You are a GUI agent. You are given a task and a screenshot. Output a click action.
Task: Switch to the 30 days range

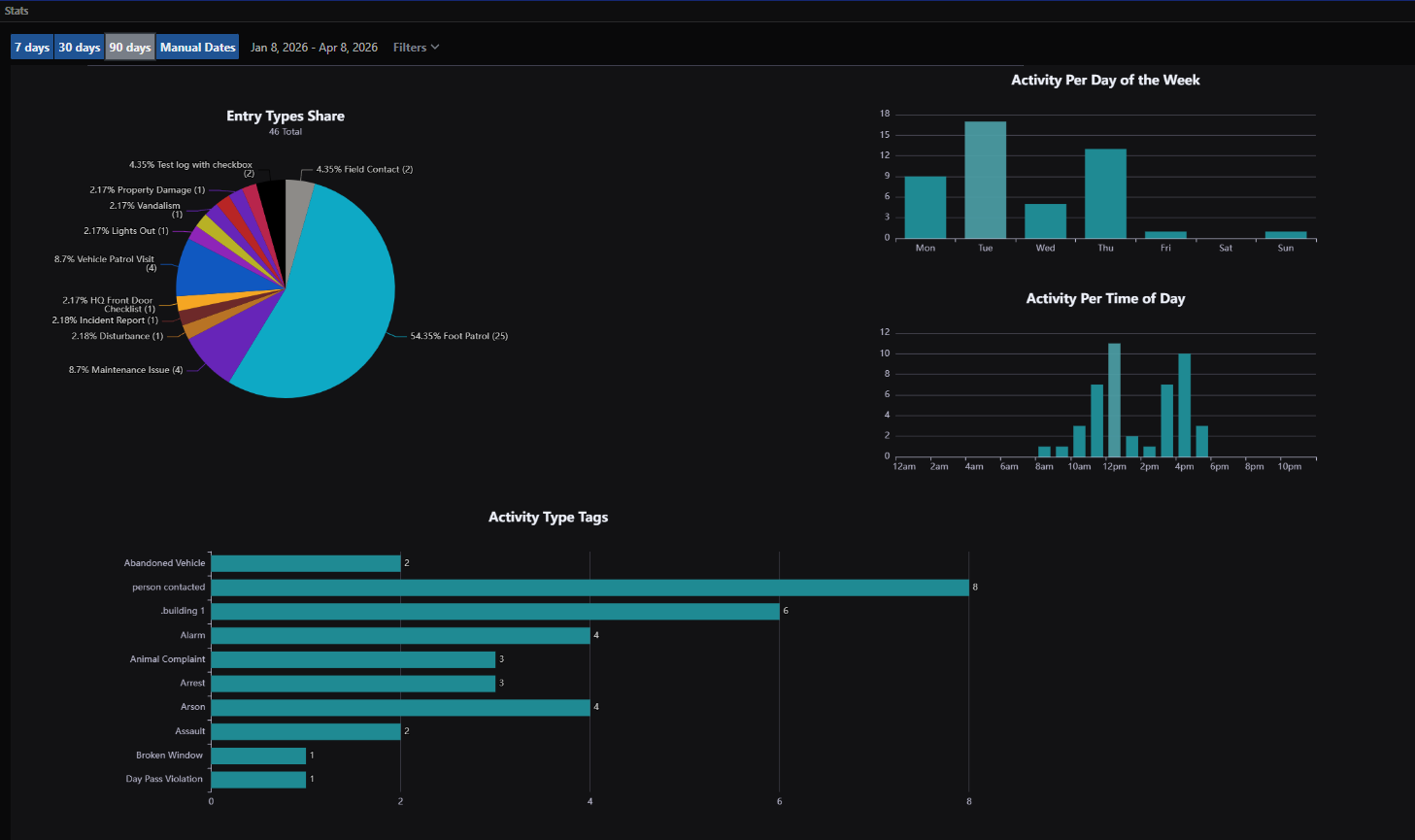pos(79,47)
